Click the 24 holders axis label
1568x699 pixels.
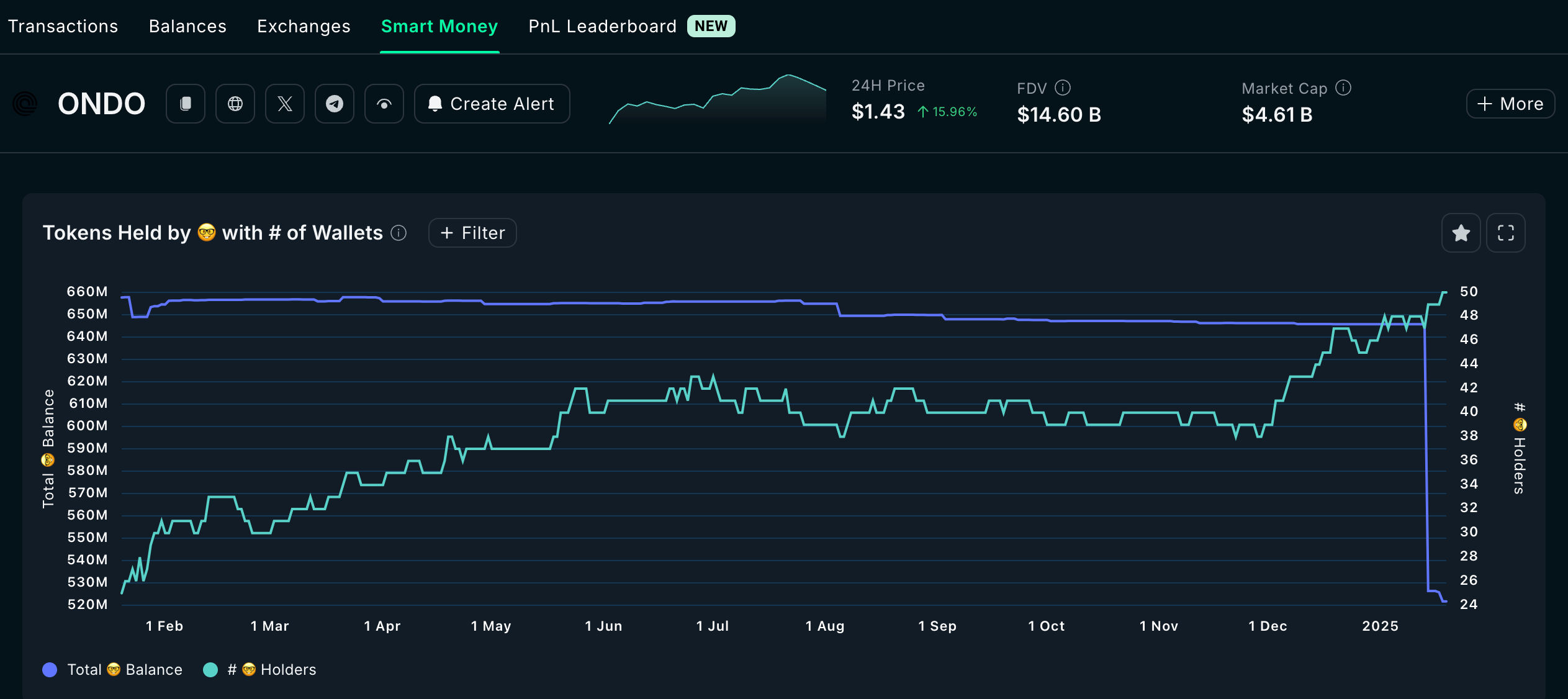(1469, 605)
